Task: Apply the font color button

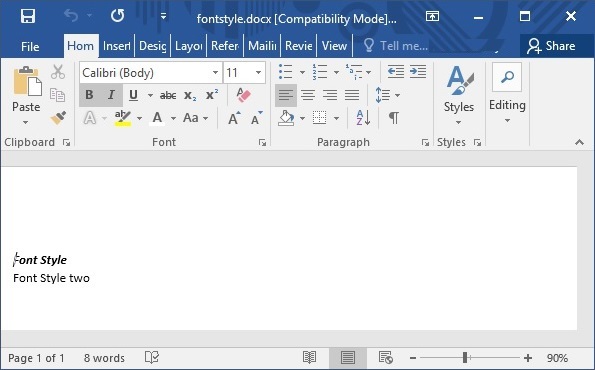Action: (157, 118)
